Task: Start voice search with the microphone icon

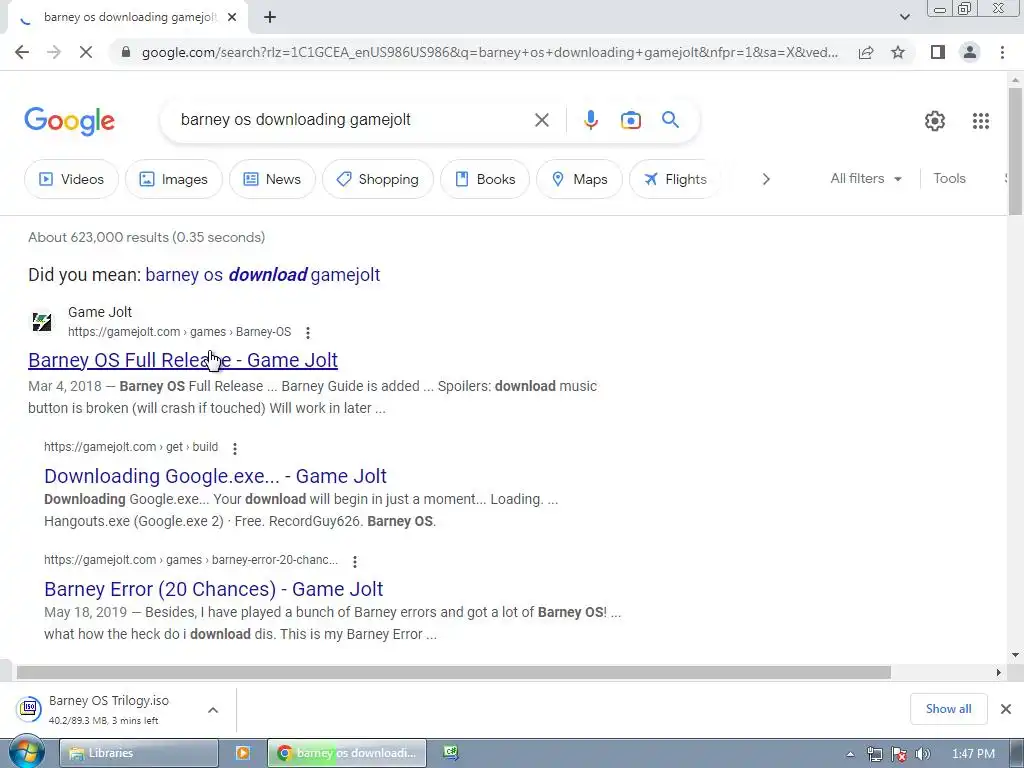Action: pyautogui.click(x=590, y=120)
